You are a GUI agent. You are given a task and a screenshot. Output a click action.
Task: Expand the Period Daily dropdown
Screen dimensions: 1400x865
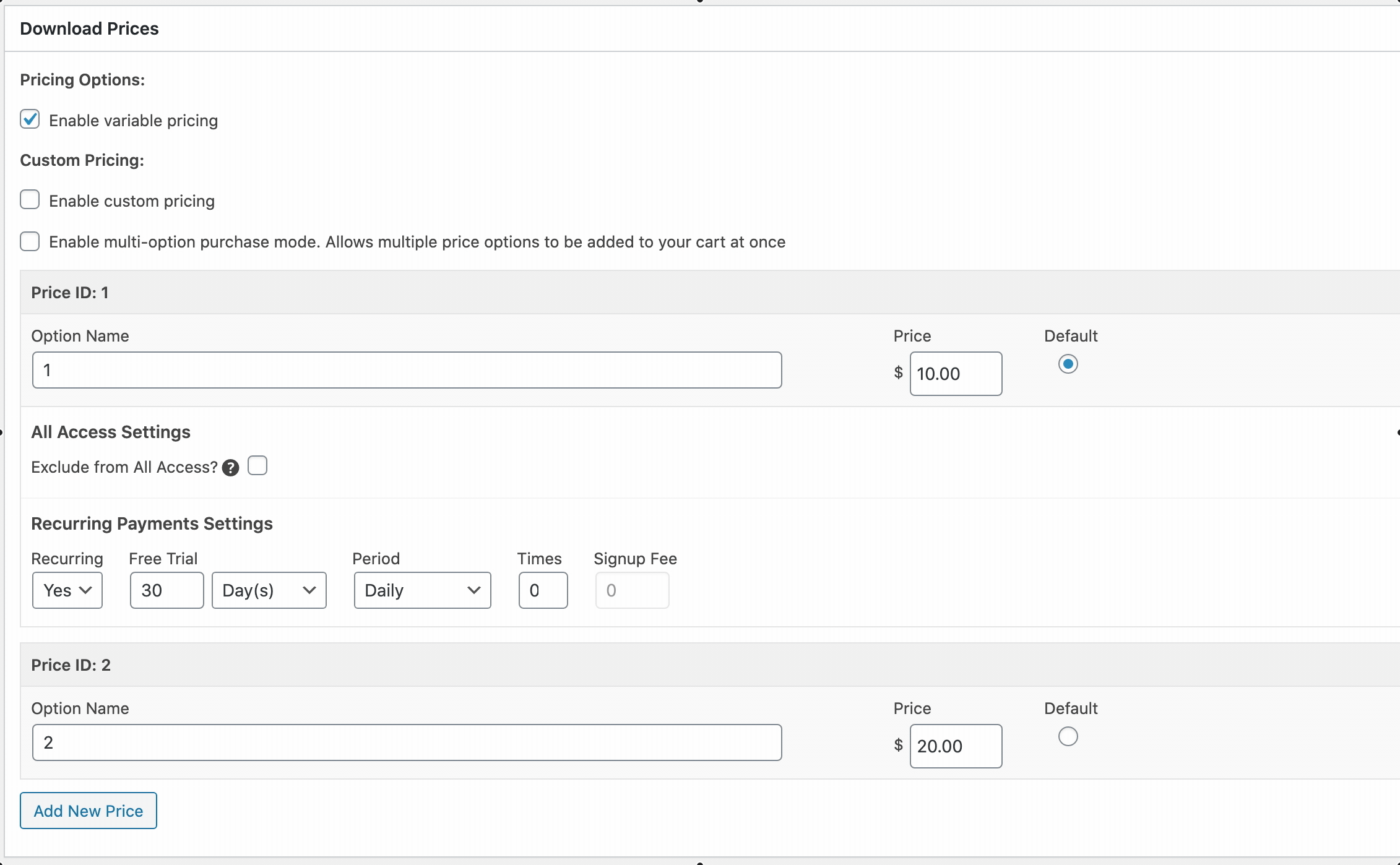[422, 590]
